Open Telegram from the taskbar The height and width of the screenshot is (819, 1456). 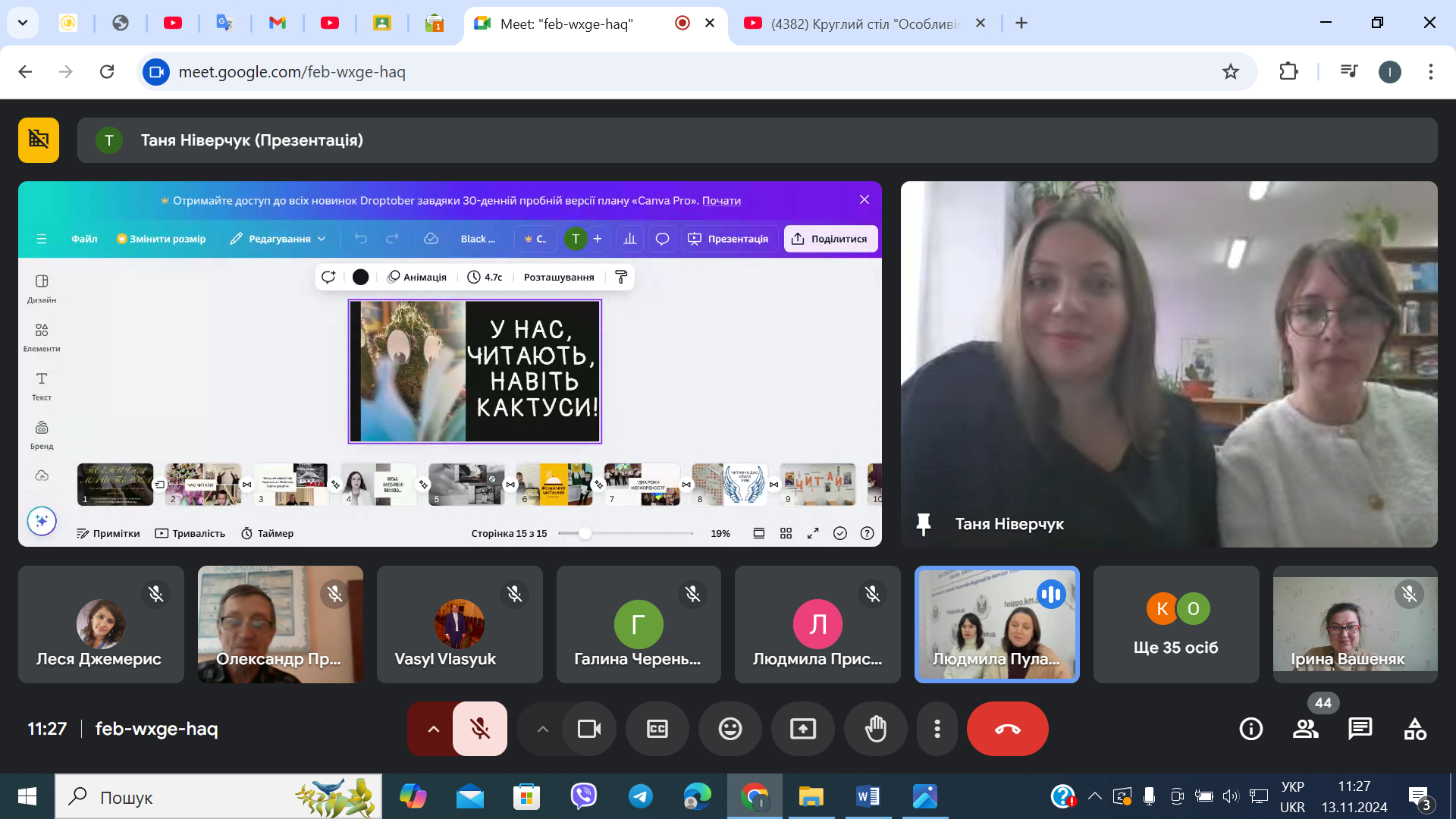[641, 796]
